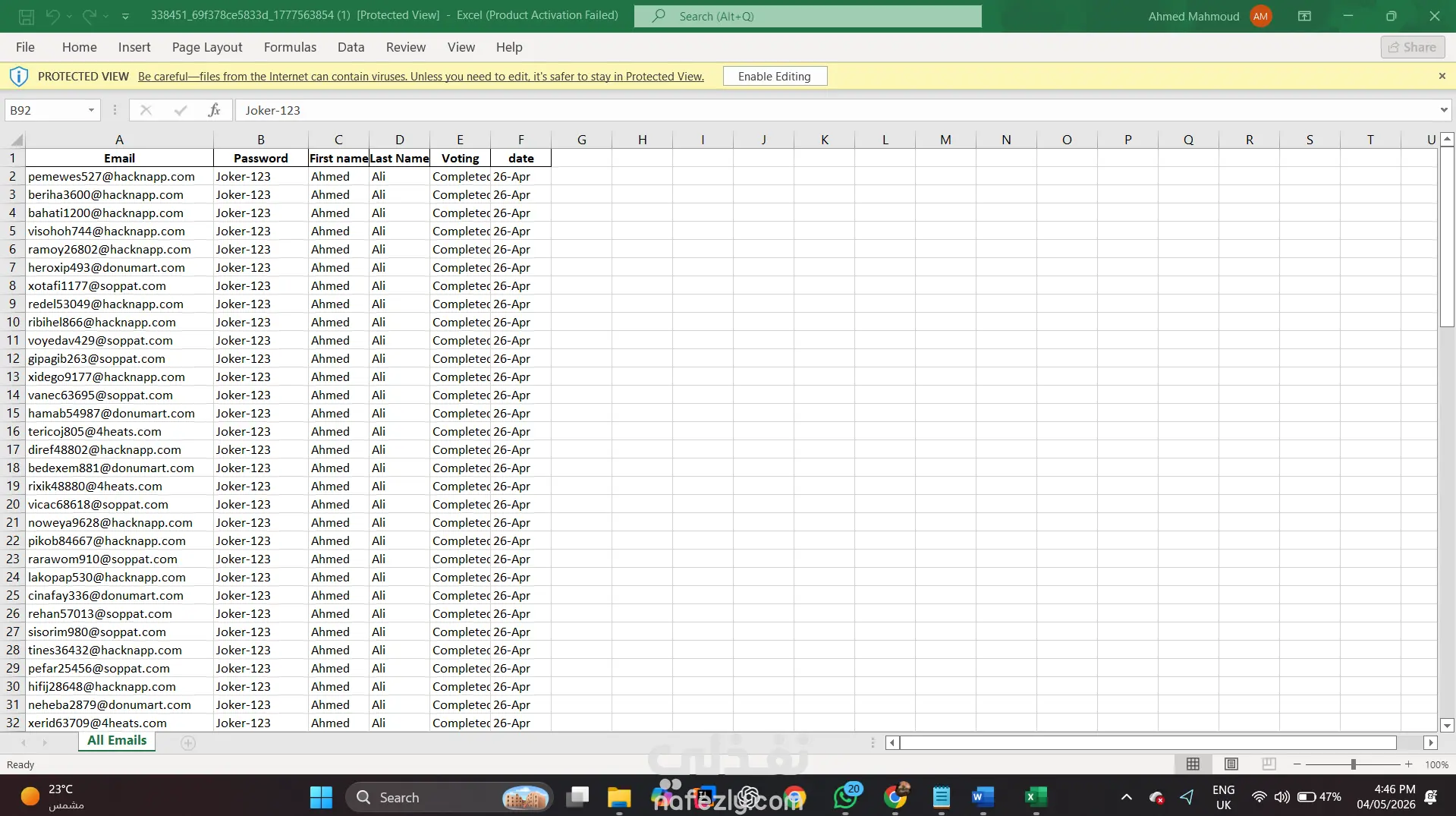Click the Protected View shield icon
This screenshot has width=1456, height=816.
pos(18,76)
